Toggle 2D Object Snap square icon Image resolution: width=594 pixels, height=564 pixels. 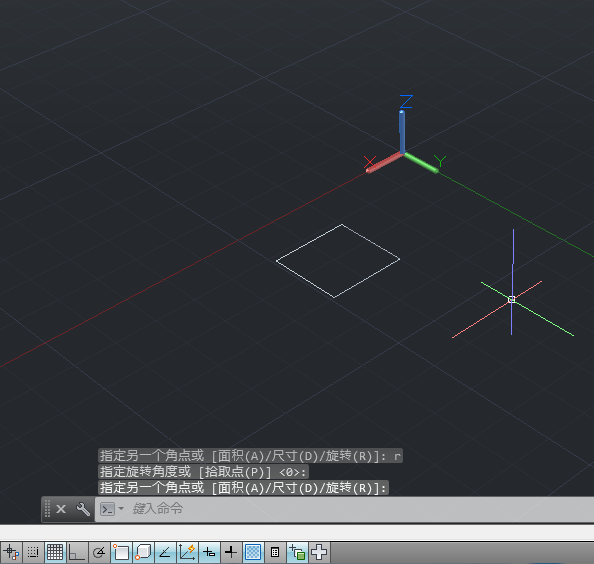[x=121, y=552]
